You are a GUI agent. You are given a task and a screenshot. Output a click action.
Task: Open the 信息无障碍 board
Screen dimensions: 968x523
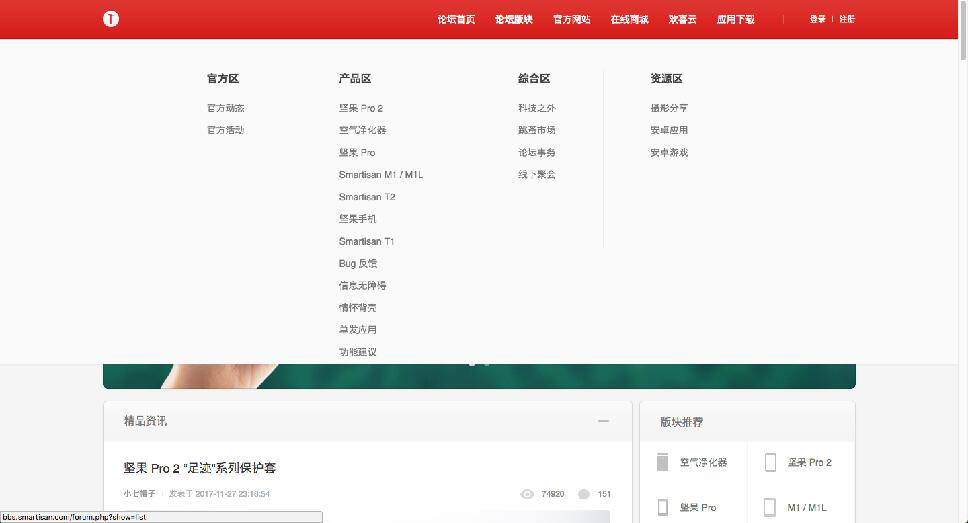[362, 285]
